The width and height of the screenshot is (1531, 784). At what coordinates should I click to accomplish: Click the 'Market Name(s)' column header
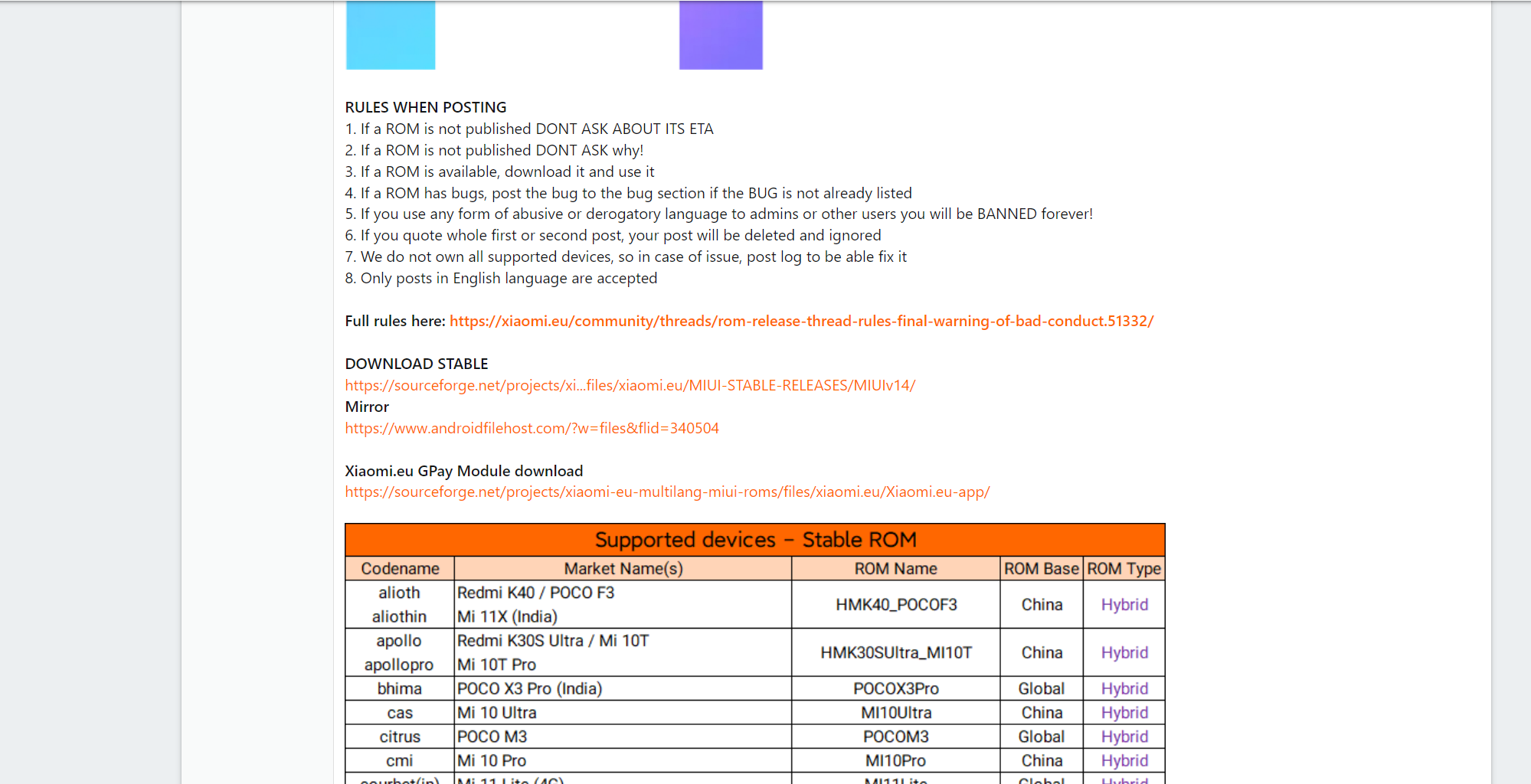[623, 569]
